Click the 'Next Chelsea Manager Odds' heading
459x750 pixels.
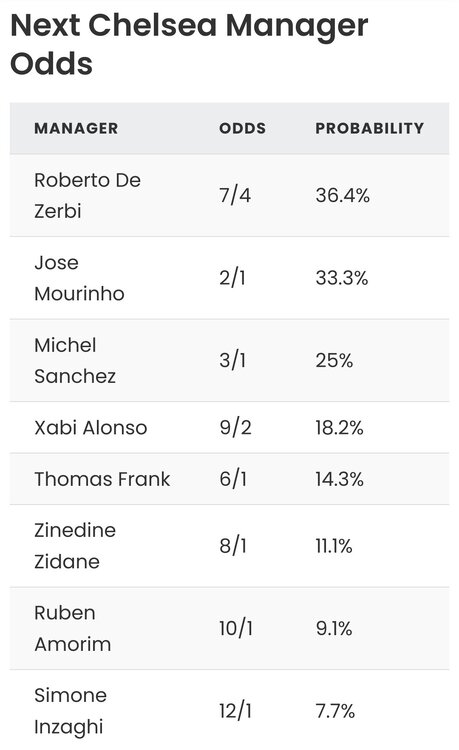click(189, 44)
